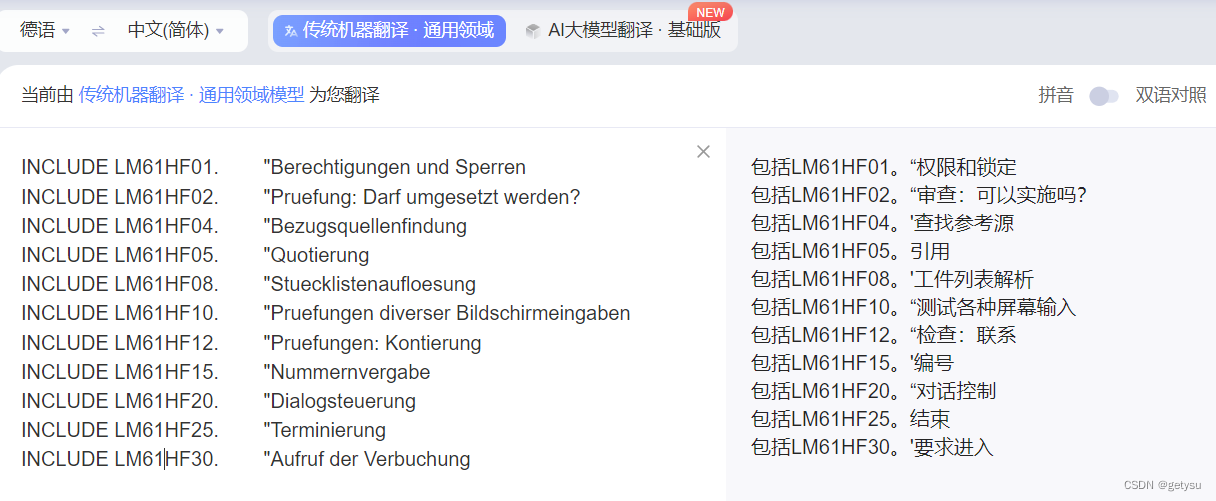Click source line "Bezugsquellenfindung"

(365, 226)
